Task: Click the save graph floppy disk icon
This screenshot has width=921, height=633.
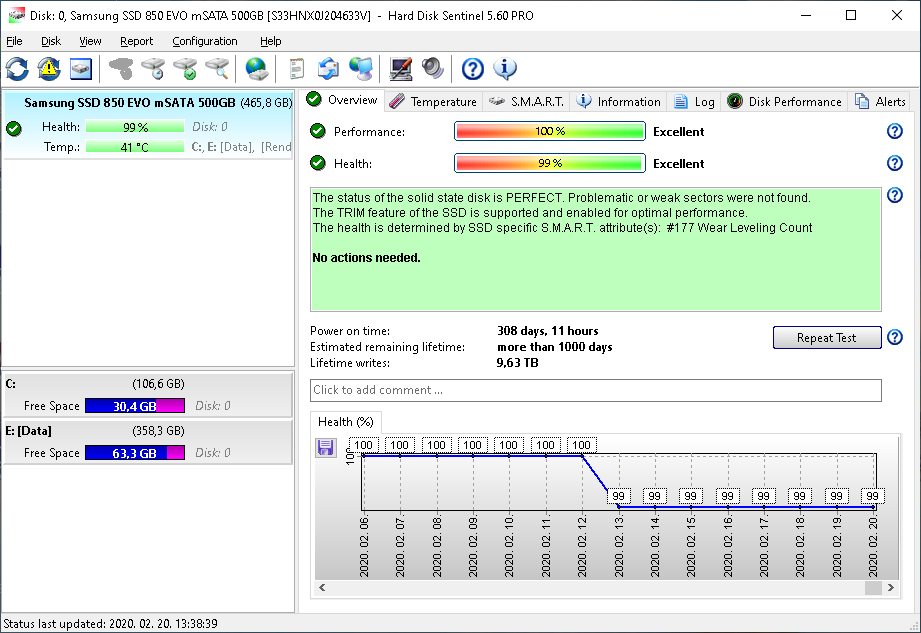Action: (325, 447)
